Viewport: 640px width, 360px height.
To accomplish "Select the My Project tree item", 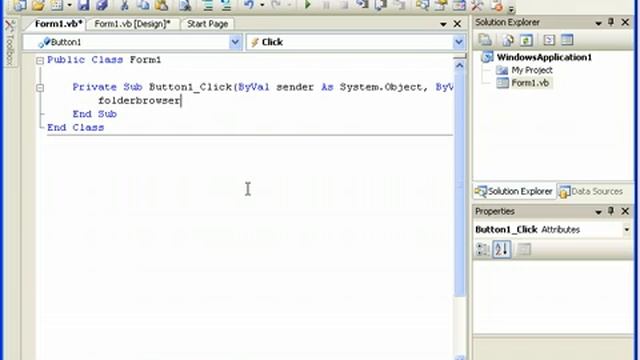I will click(x=532, y=70).
